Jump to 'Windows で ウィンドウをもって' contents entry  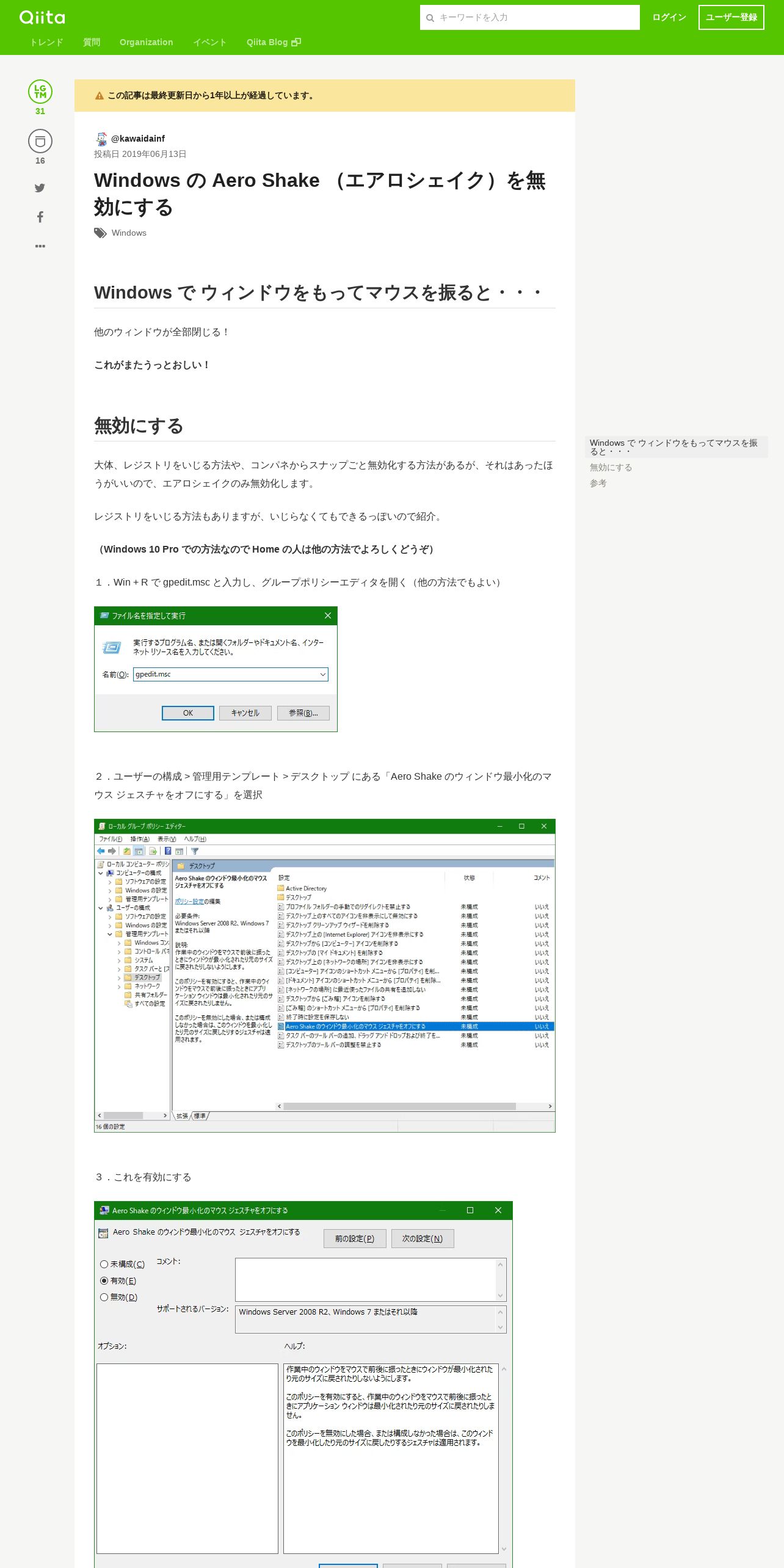click(677, 447)
